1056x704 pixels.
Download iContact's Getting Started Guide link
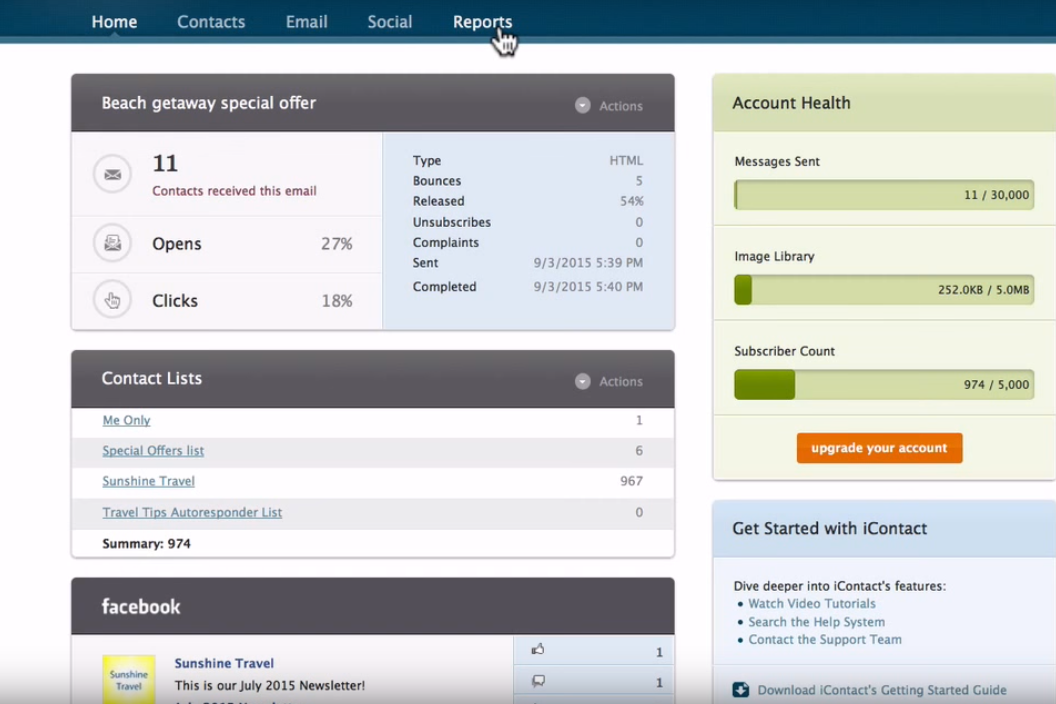(x=882, y=690)
